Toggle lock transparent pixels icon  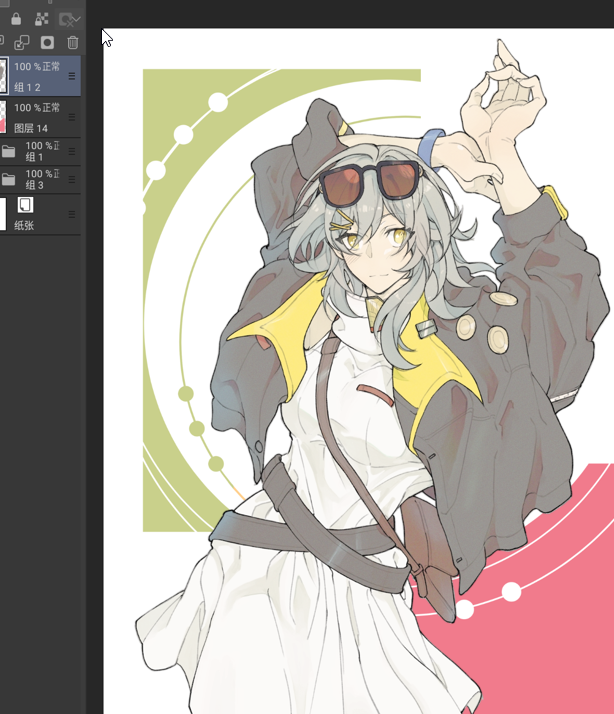point(41,19)
